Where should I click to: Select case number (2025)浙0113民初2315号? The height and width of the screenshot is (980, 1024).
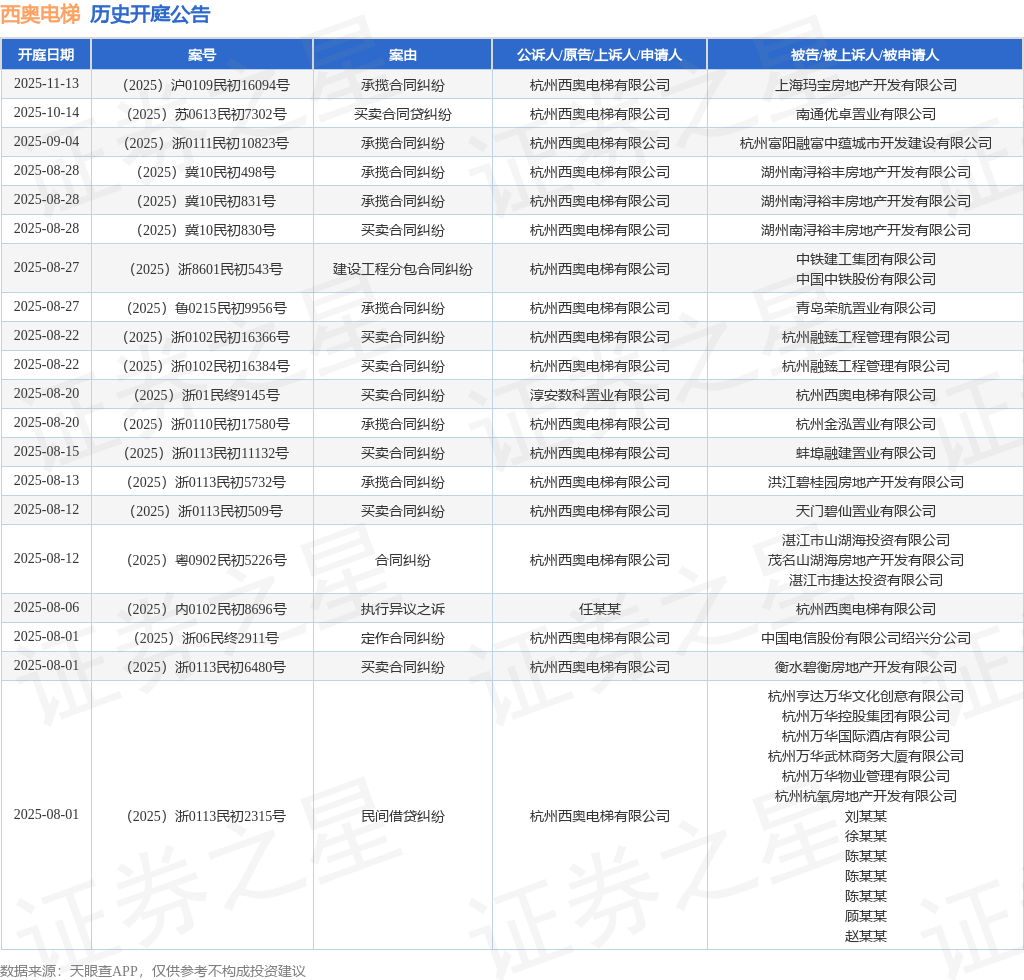coord(206,816)
